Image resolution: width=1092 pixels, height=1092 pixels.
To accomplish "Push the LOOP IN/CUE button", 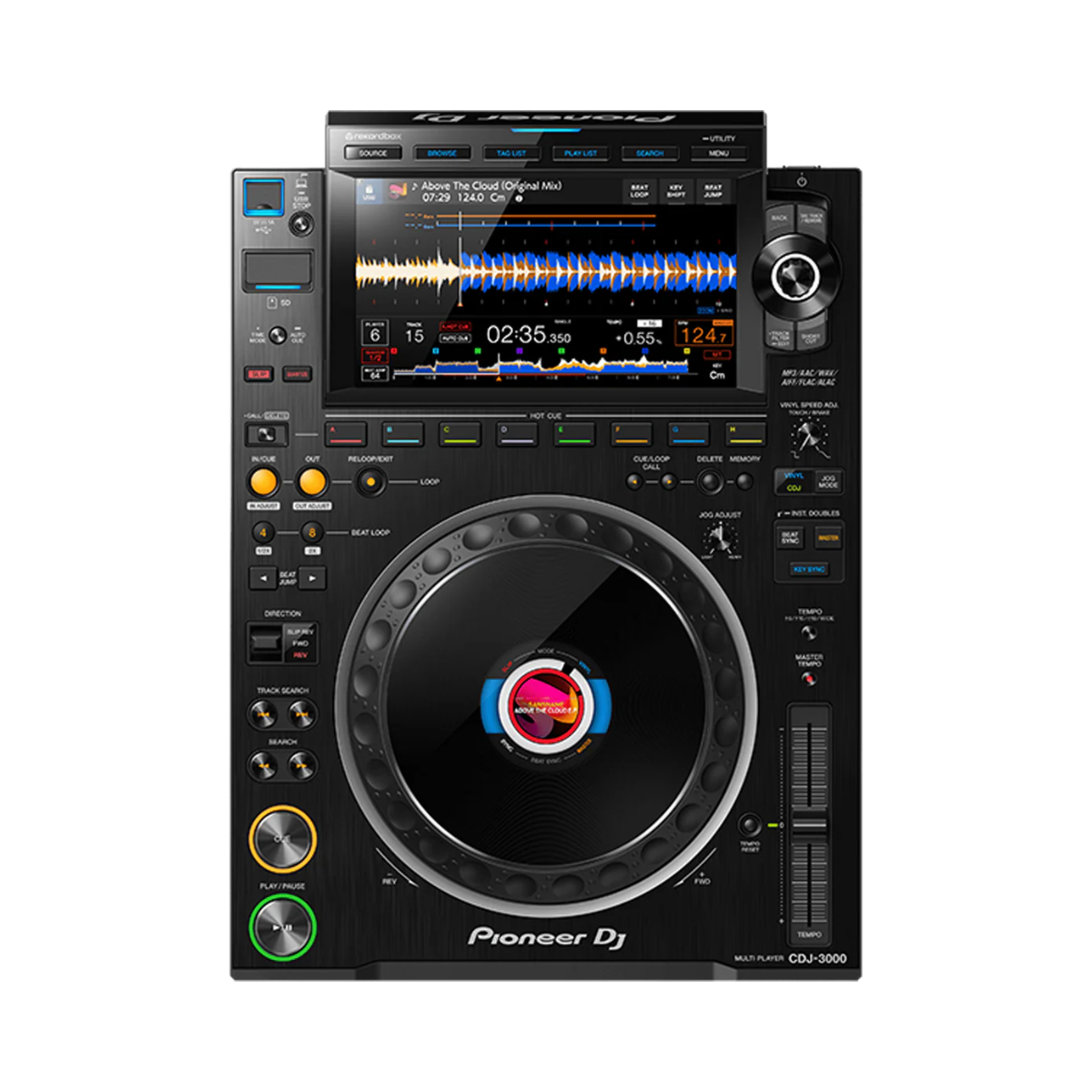I will point(264,481).
